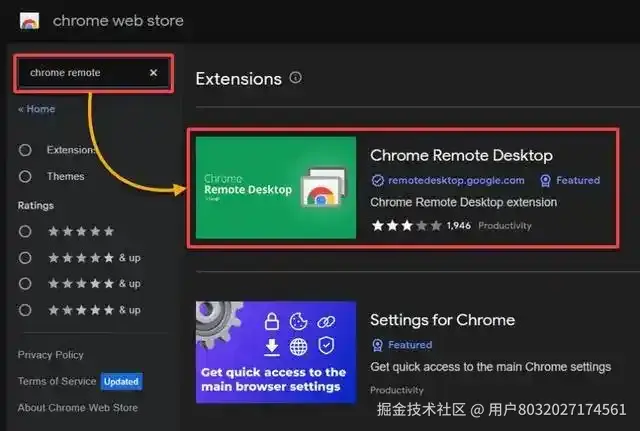Clear the search box with X
This screenshot has width=640, height=431.
pos(153,73)
